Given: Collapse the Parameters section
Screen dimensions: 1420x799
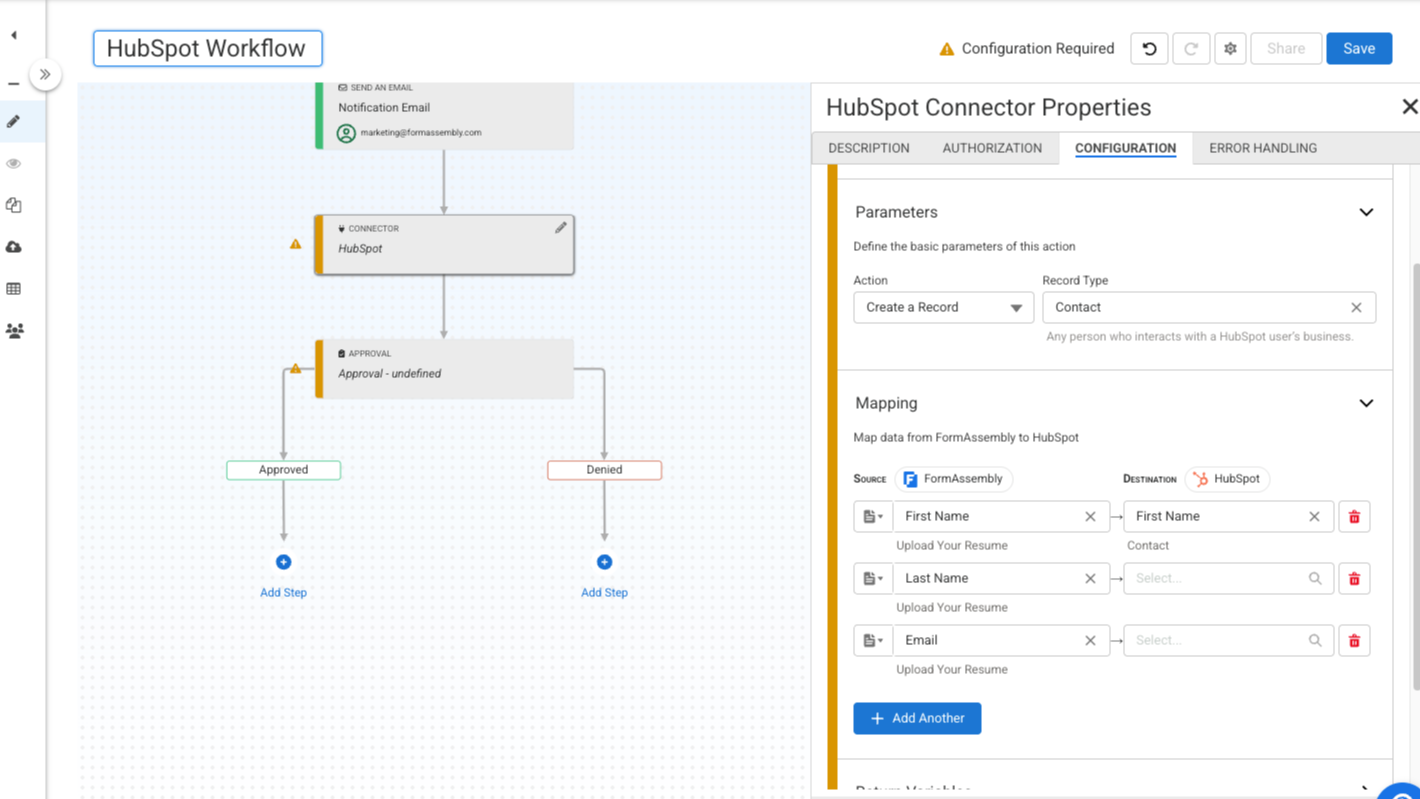Looking at the screenshot, I should pyautogui.click(x=1366, y=212).
